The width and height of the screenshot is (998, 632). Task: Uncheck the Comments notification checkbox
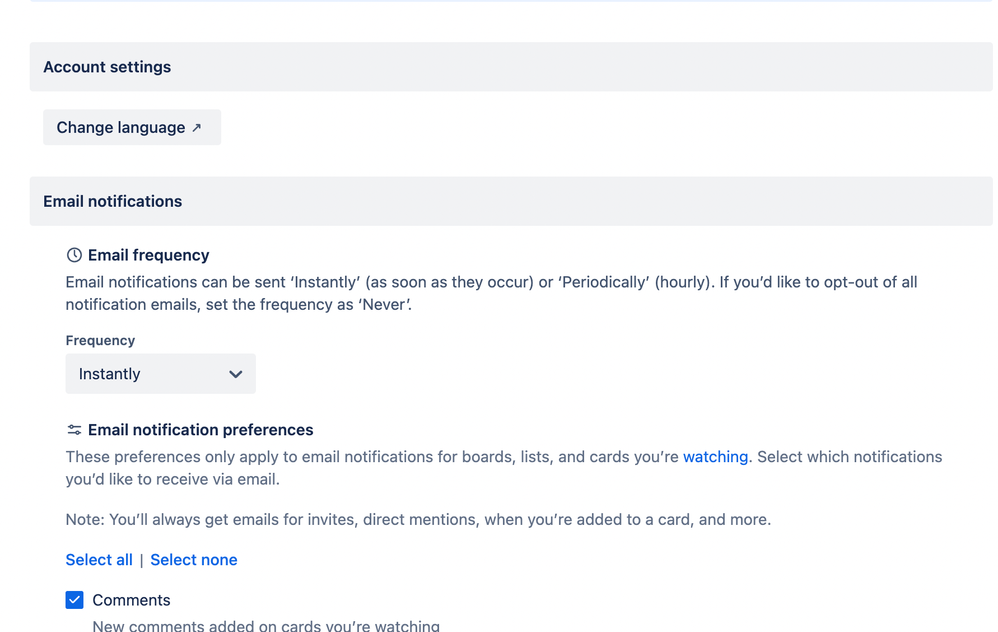[74, 599]
